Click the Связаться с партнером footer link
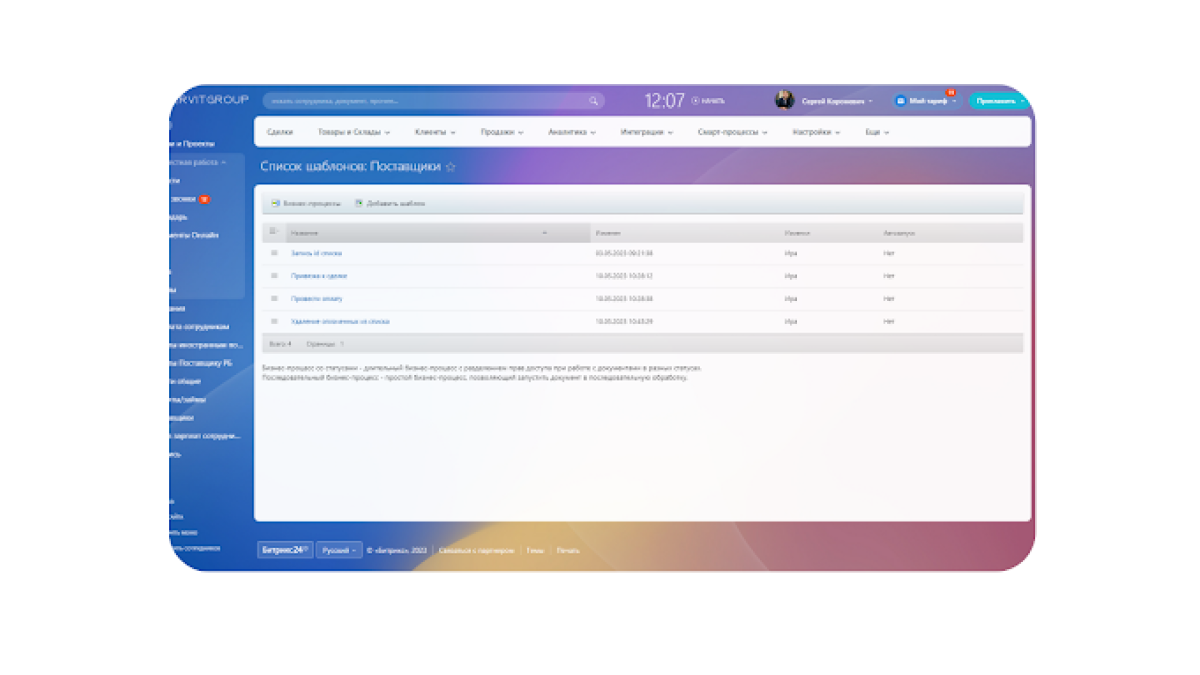Image resolution: width=1200 pixels, height=675 pixels. point(476,550)
